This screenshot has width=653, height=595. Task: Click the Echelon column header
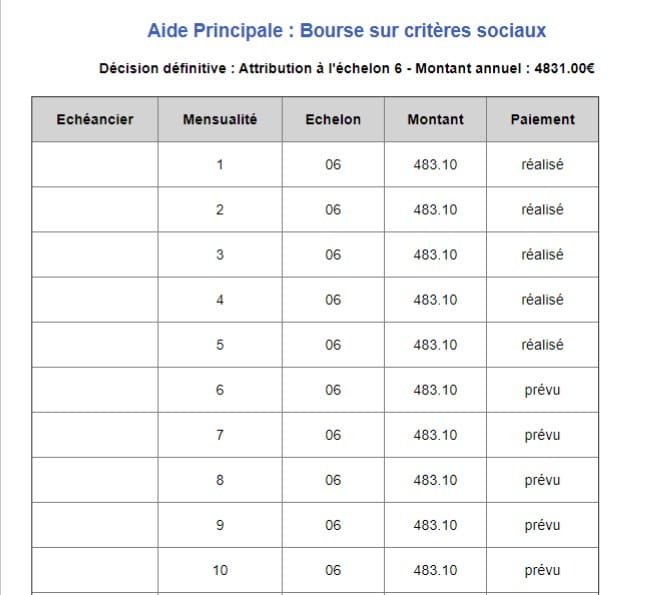pyautogui.click(x=333, y=119)
